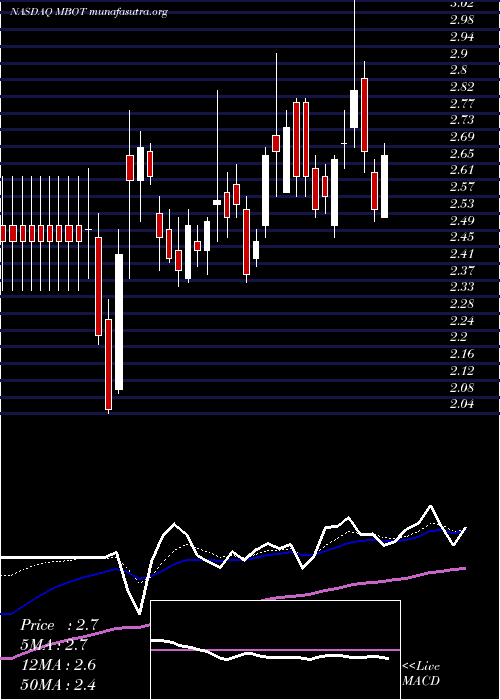
Task: Click the 2.28 price axis label
Action: (x=462, y=304)
